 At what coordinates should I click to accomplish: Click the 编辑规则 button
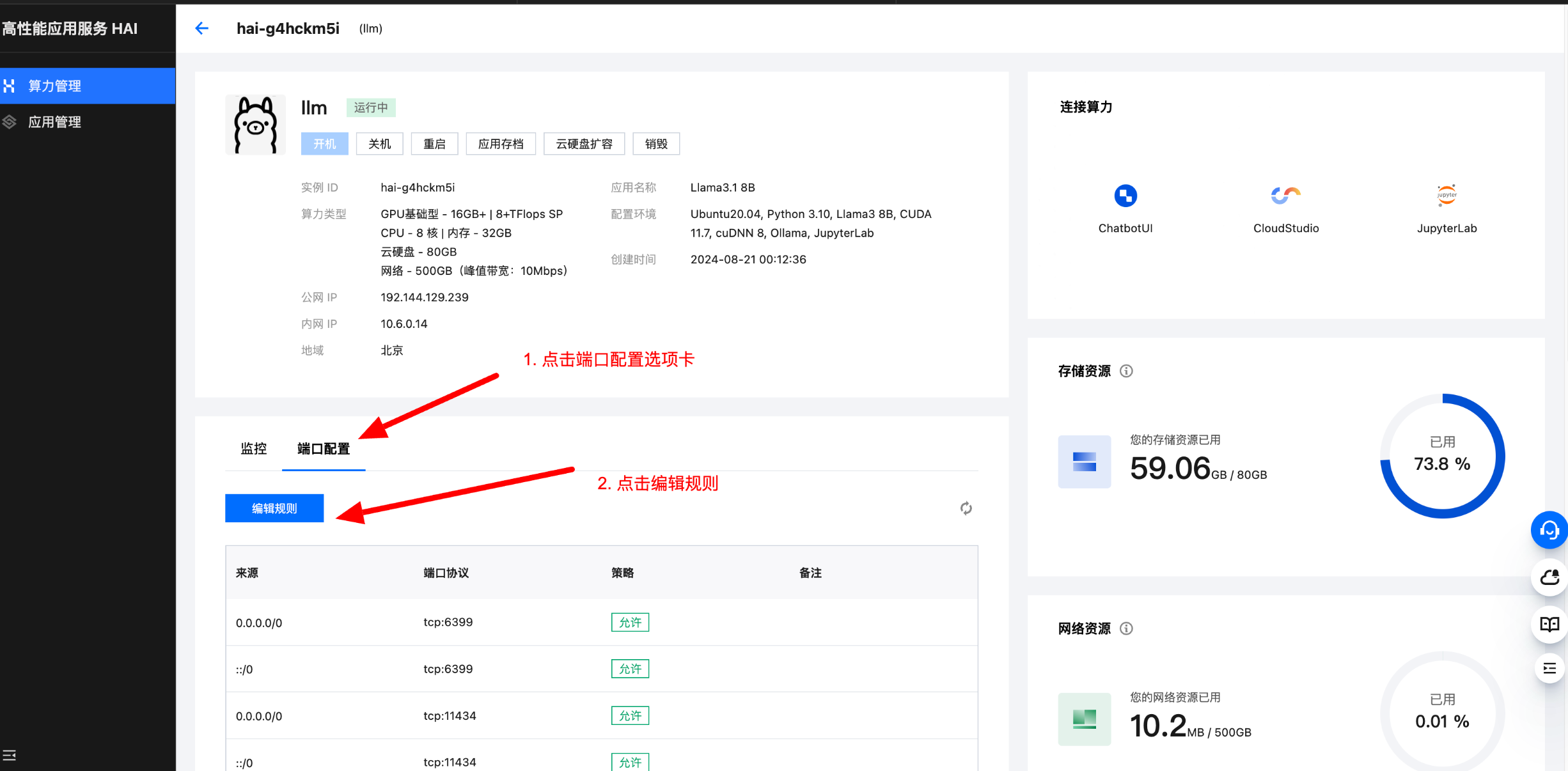click(274, 508)
